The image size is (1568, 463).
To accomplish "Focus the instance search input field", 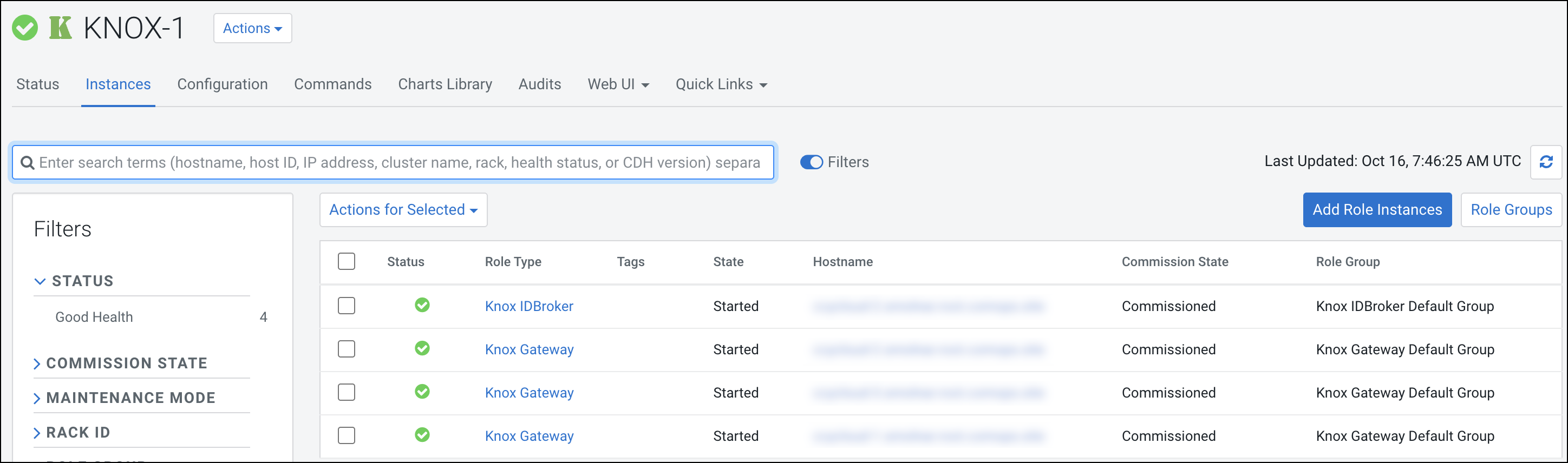I will coord(398,163).
